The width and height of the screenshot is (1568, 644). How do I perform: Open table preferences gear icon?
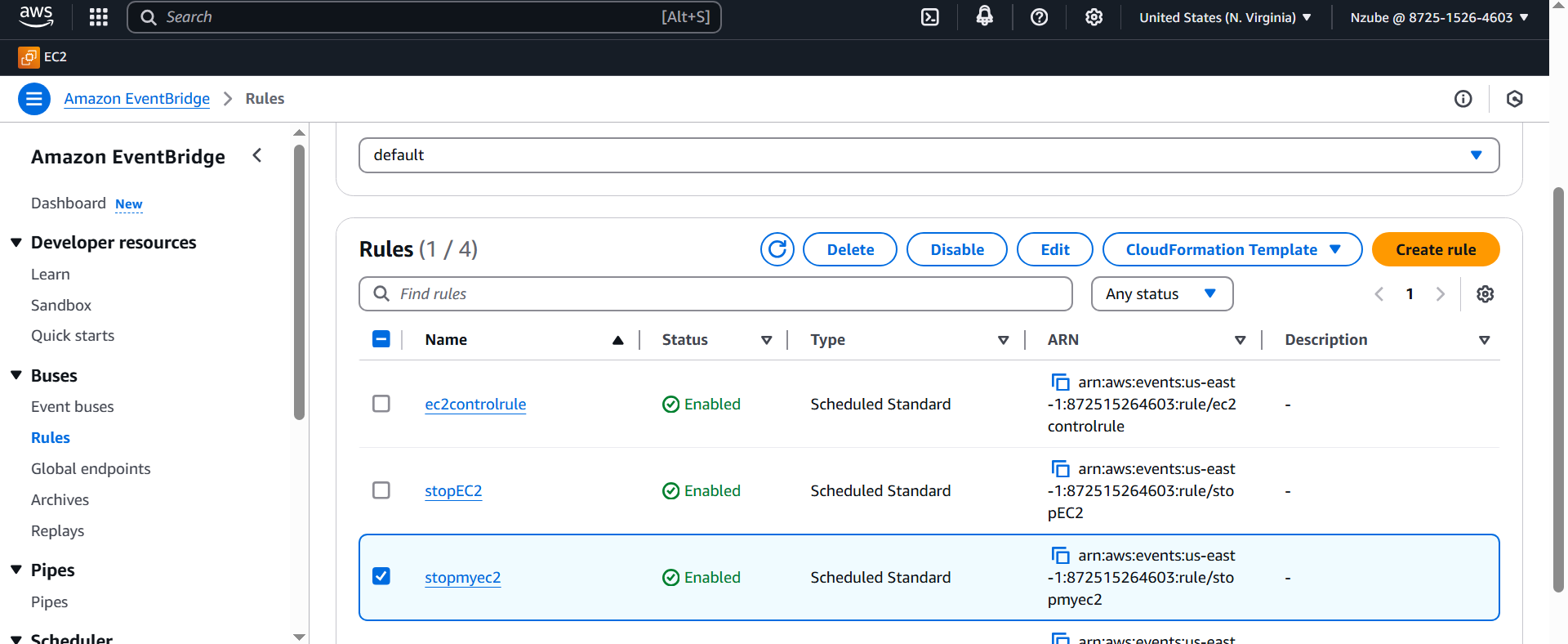point(1486,294)
